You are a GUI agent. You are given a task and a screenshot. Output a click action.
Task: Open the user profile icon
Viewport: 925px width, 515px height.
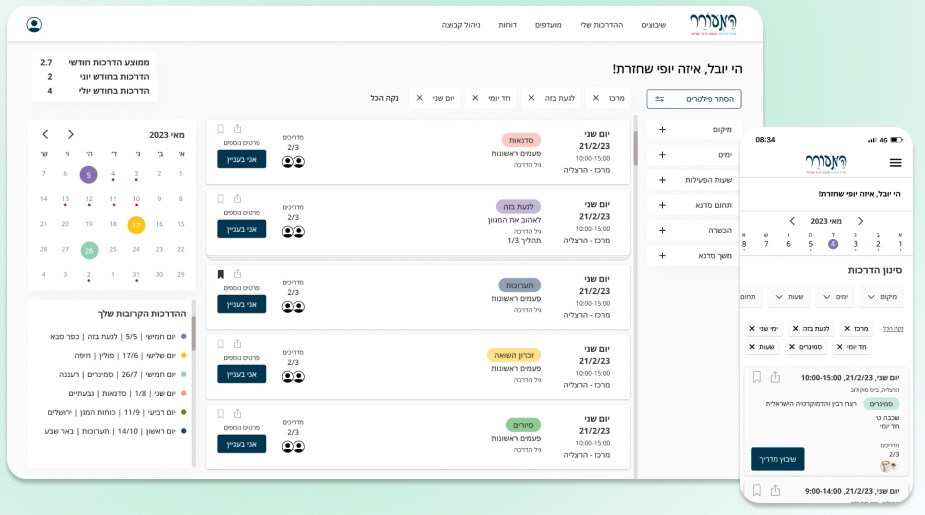(x=34, y=24)
